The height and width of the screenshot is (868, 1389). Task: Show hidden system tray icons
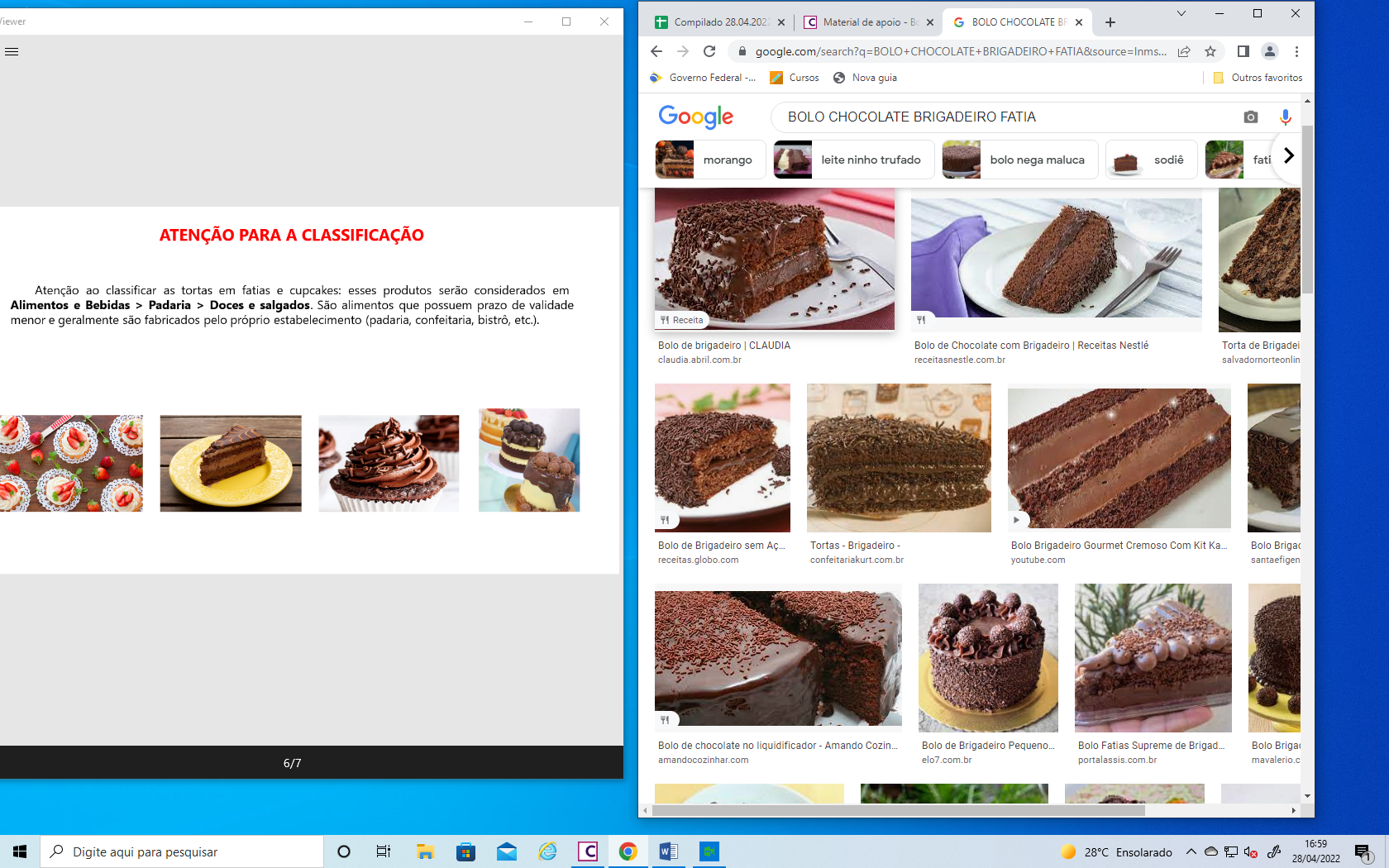(x=1191, y=851)
